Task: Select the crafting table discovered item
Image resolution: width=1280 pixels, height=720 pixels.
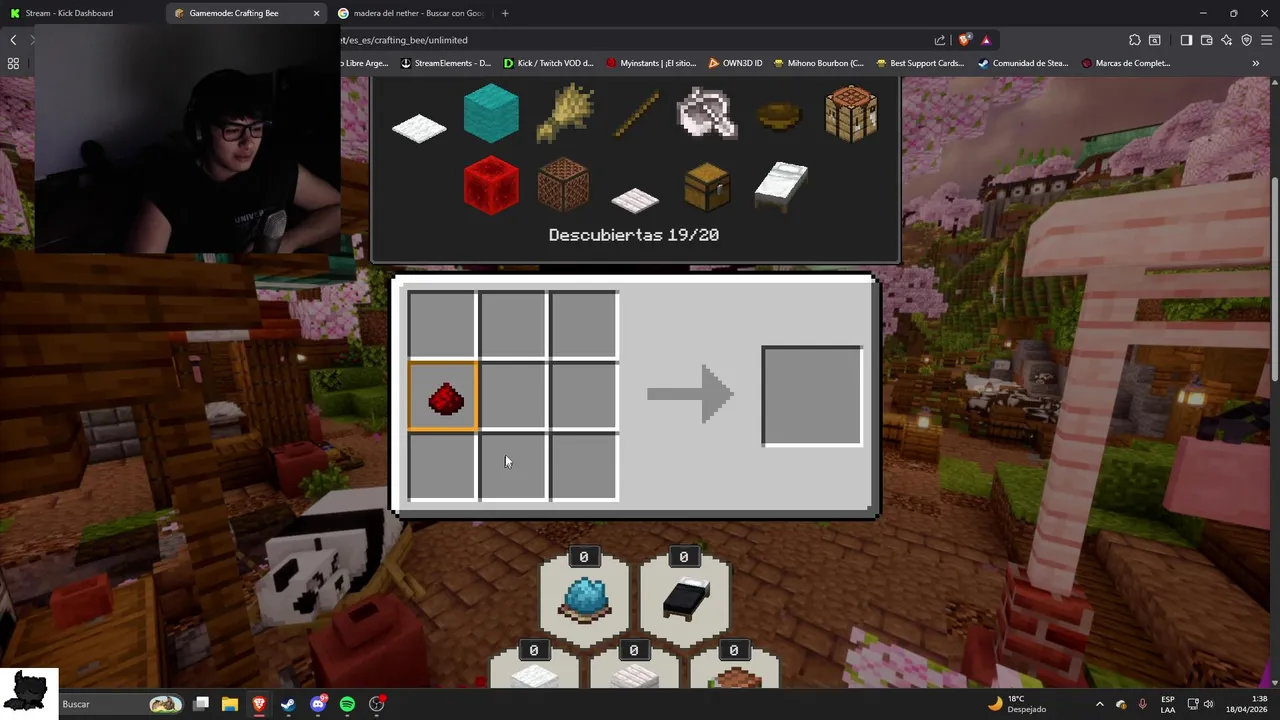Action: coord(851,113)
